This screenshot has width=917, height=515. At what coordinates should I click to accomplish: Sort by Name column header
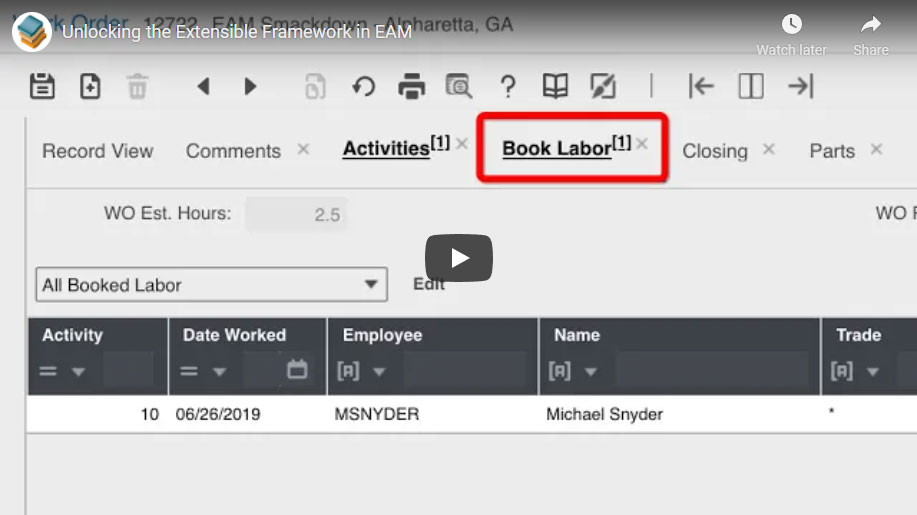[x=577, y=335]
